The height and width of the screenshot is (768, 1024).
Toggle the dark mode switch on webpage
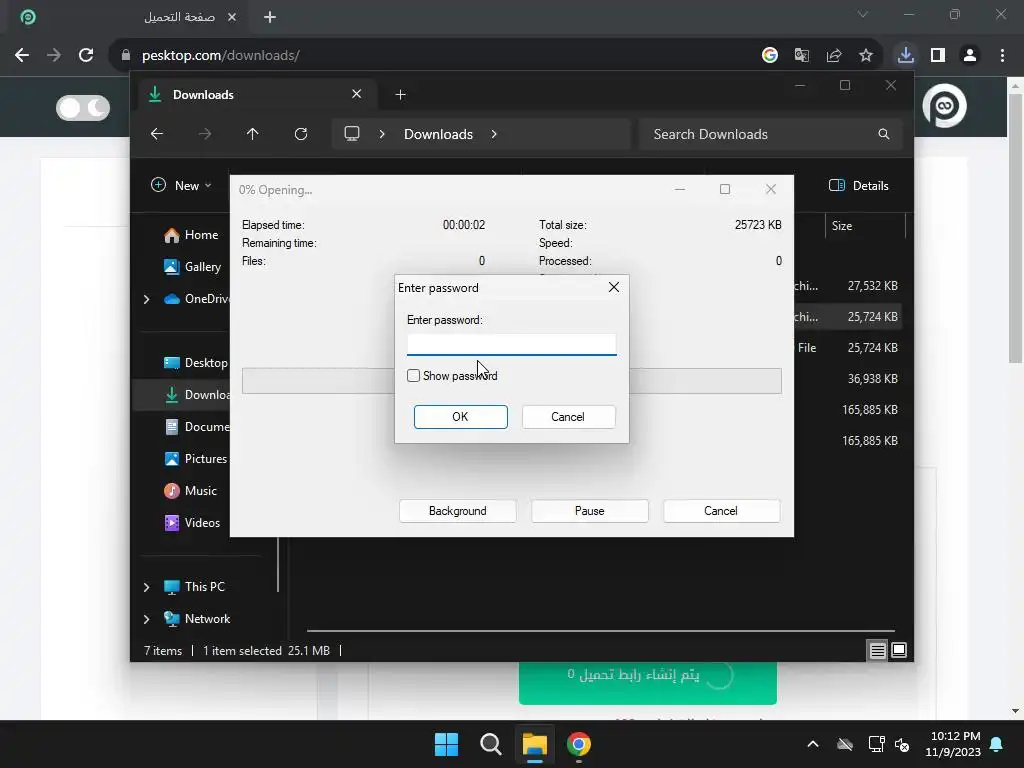click(83, 108)
